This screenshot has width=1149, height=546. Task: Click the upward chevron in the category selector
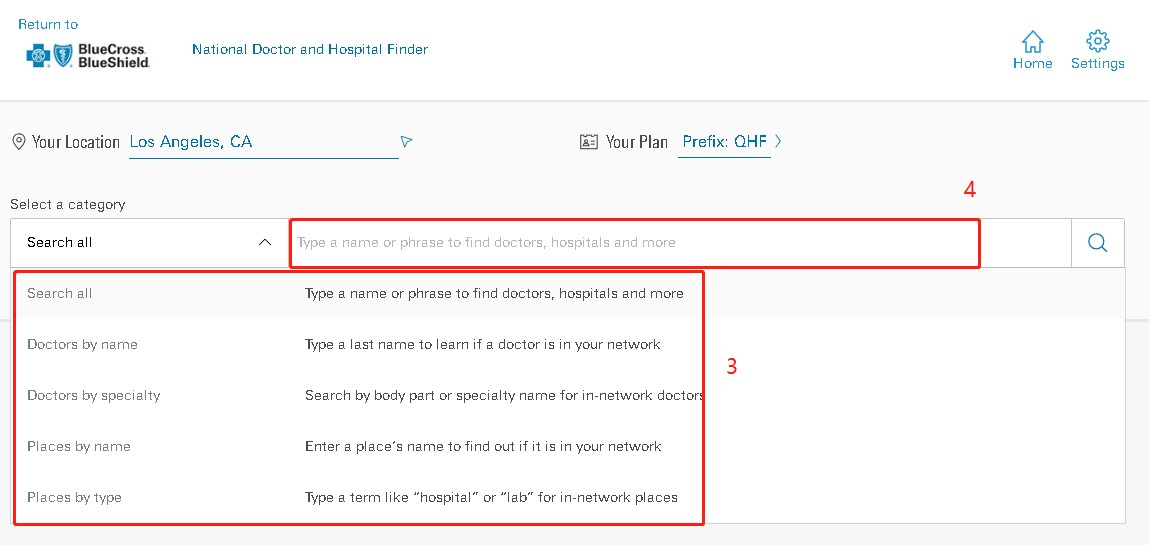pyautogui.click(x=265, y=243)
